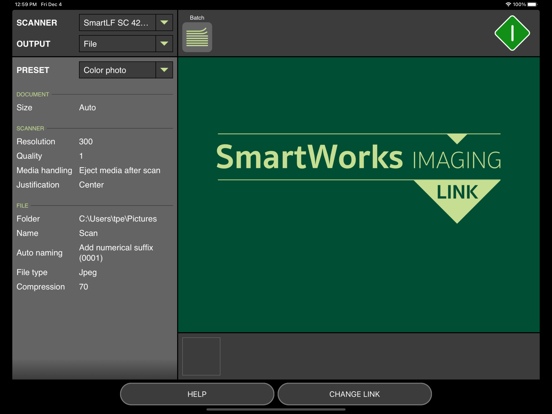The image size is (552, 414).
Task: Edit the Resolution value 300
Action: click(x=86, y=142)
